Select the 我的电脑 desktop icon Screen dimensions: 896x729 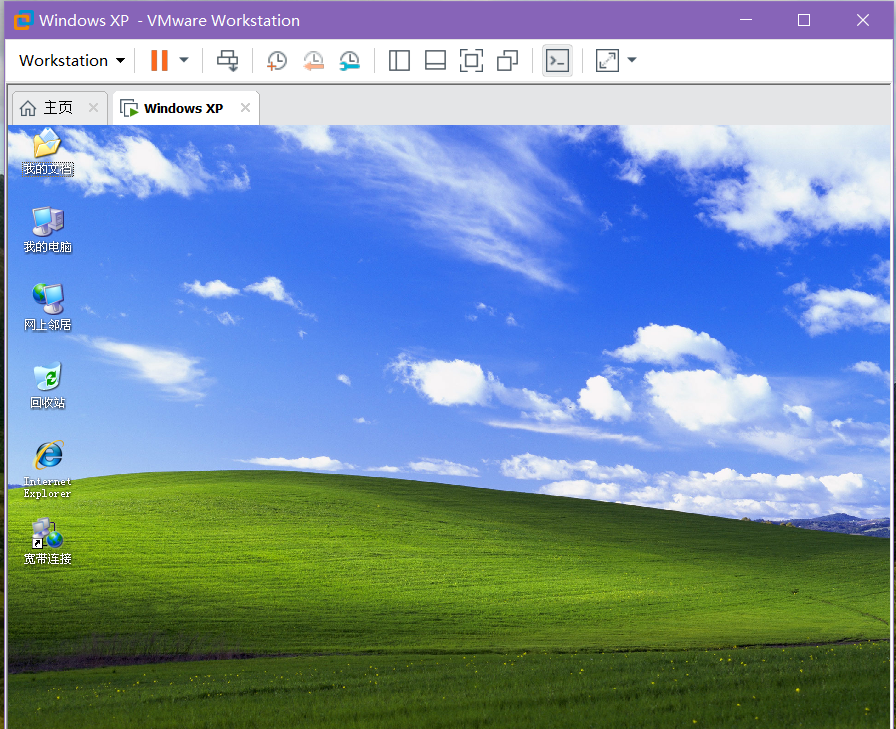click(x=47, y=230)
